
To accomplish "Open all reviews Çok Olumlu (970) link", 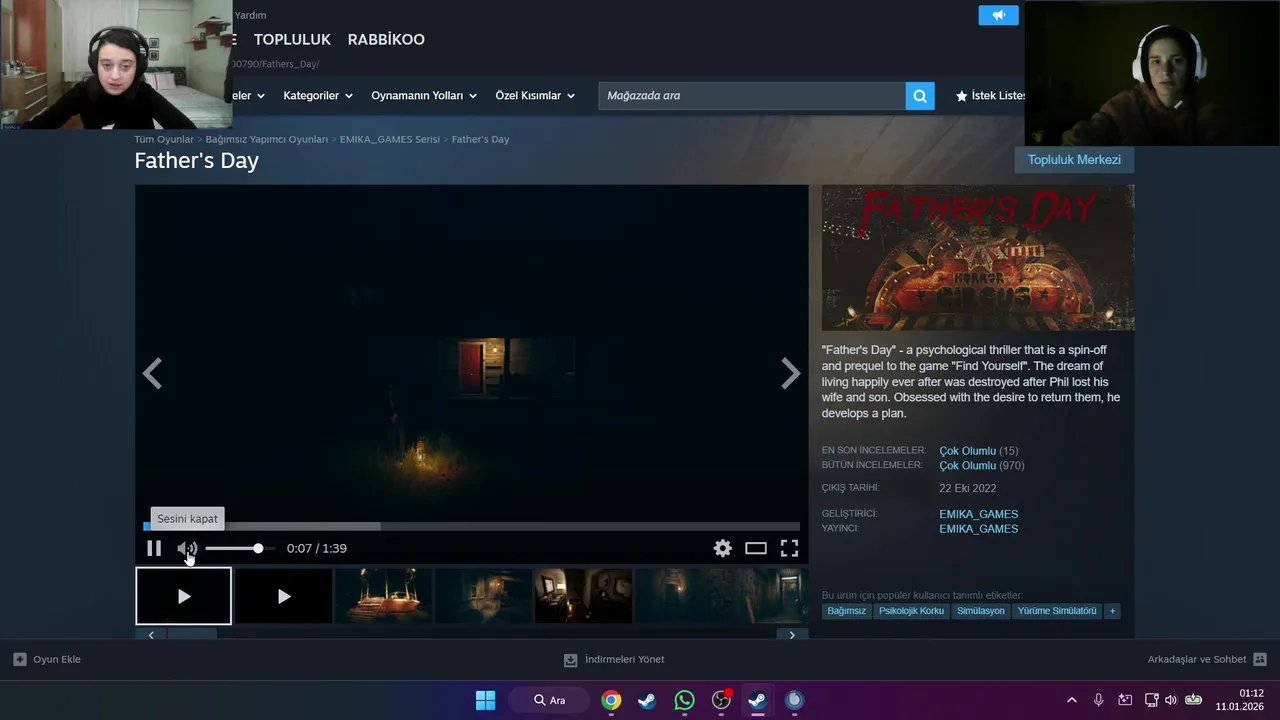I will (981, 466).
